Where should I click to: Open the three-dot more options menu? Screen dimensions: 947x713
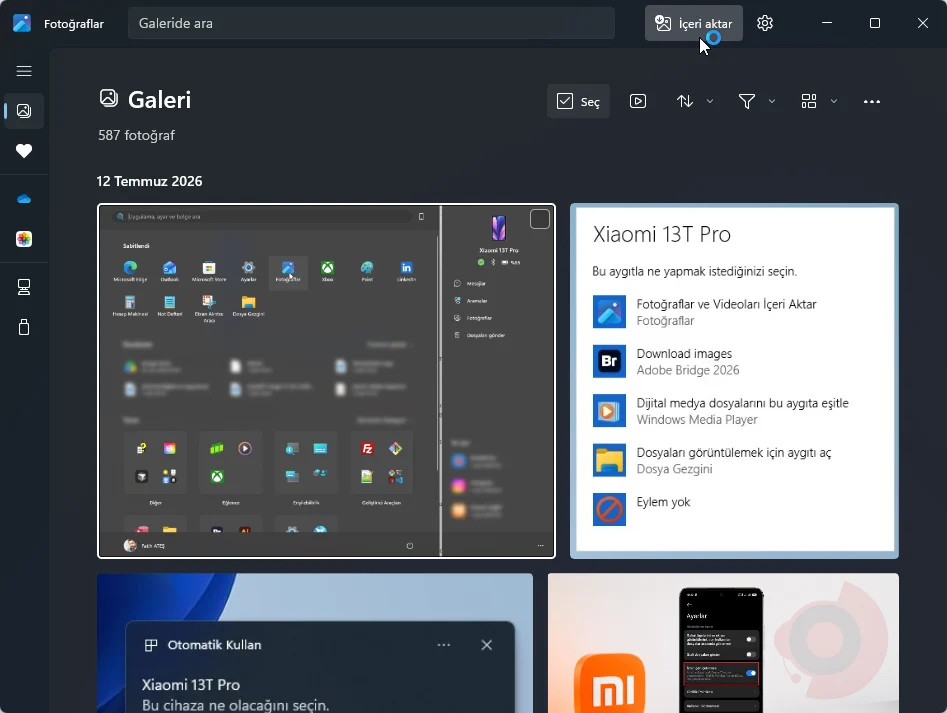pyautogui.click(x=872, y=101)
